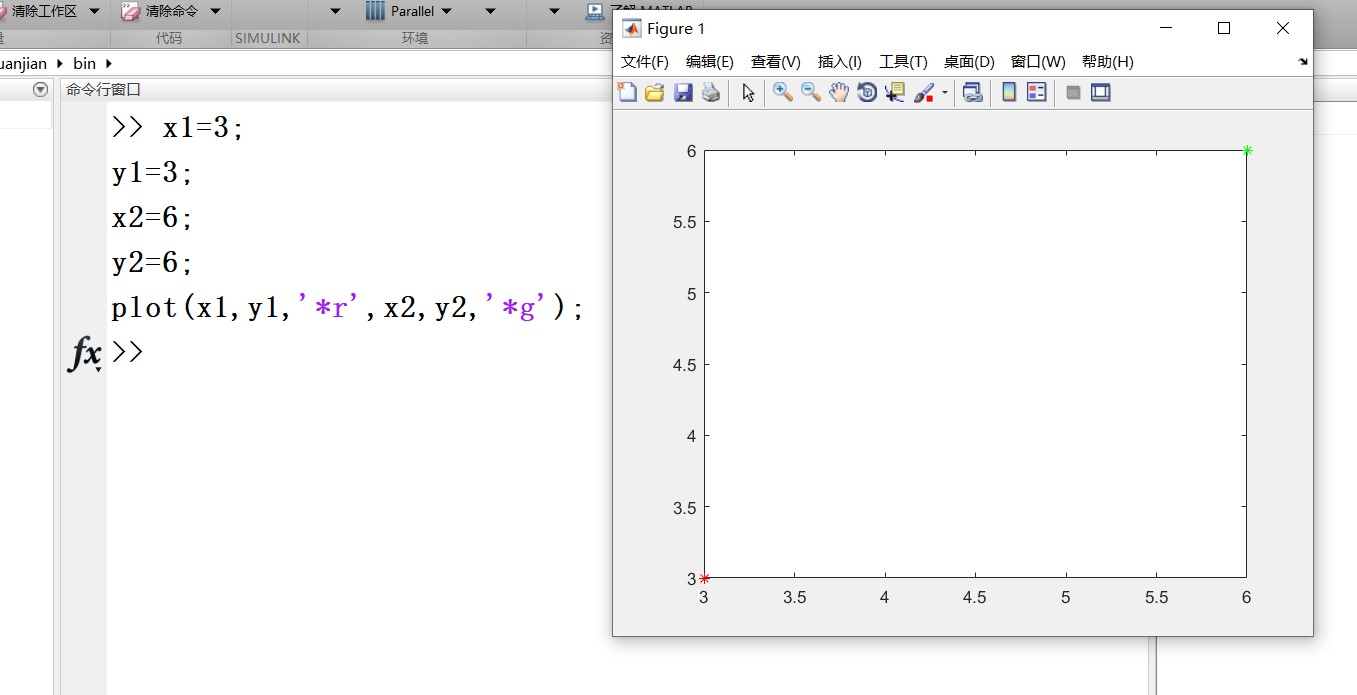Click the 命令行窗口 panel title
This screenshot has height=695, width=1357.
pyautogui.click(x=103, y=90)
